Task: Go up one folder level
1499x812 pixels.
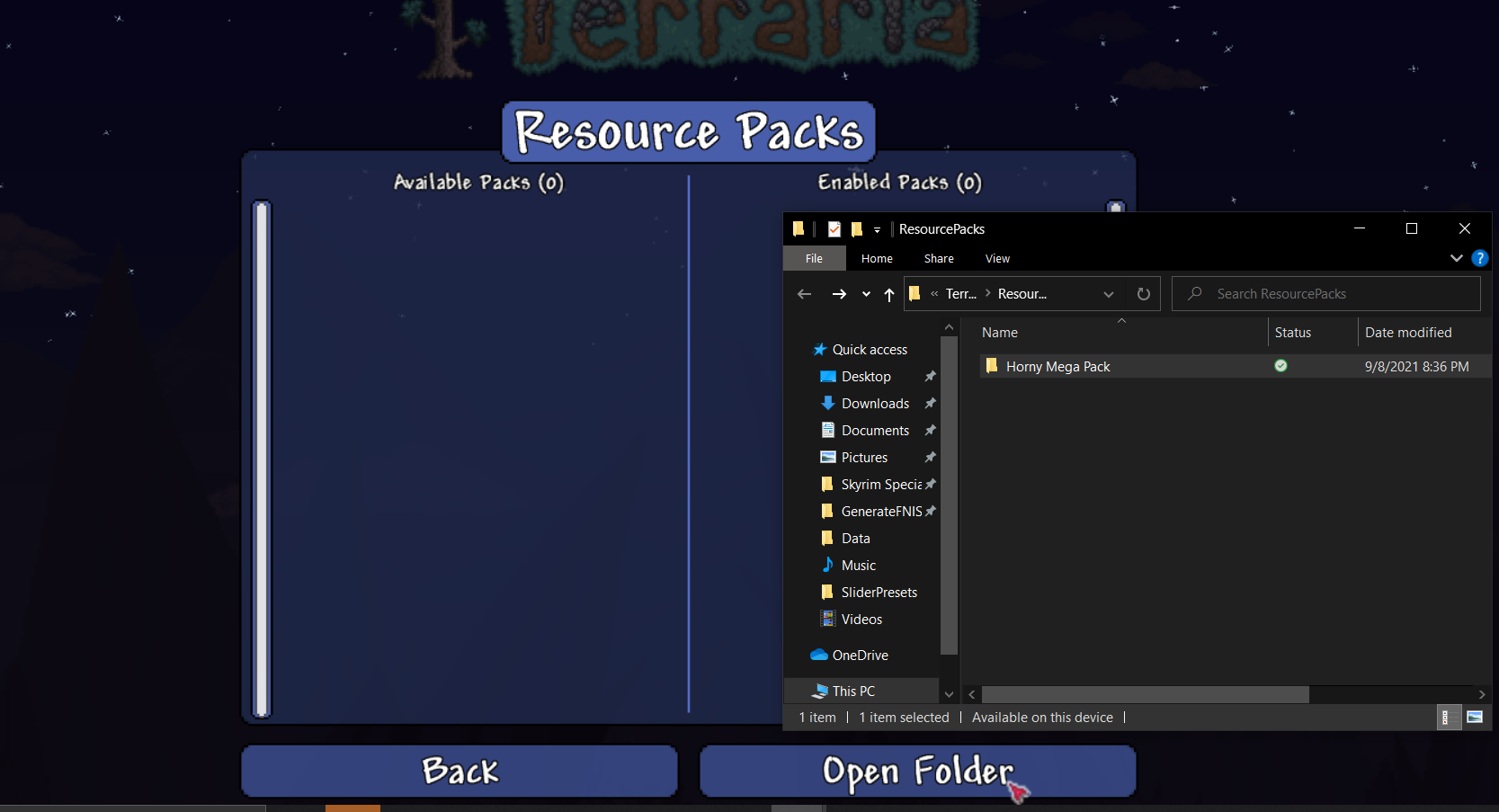Action: tap(889, 294)
